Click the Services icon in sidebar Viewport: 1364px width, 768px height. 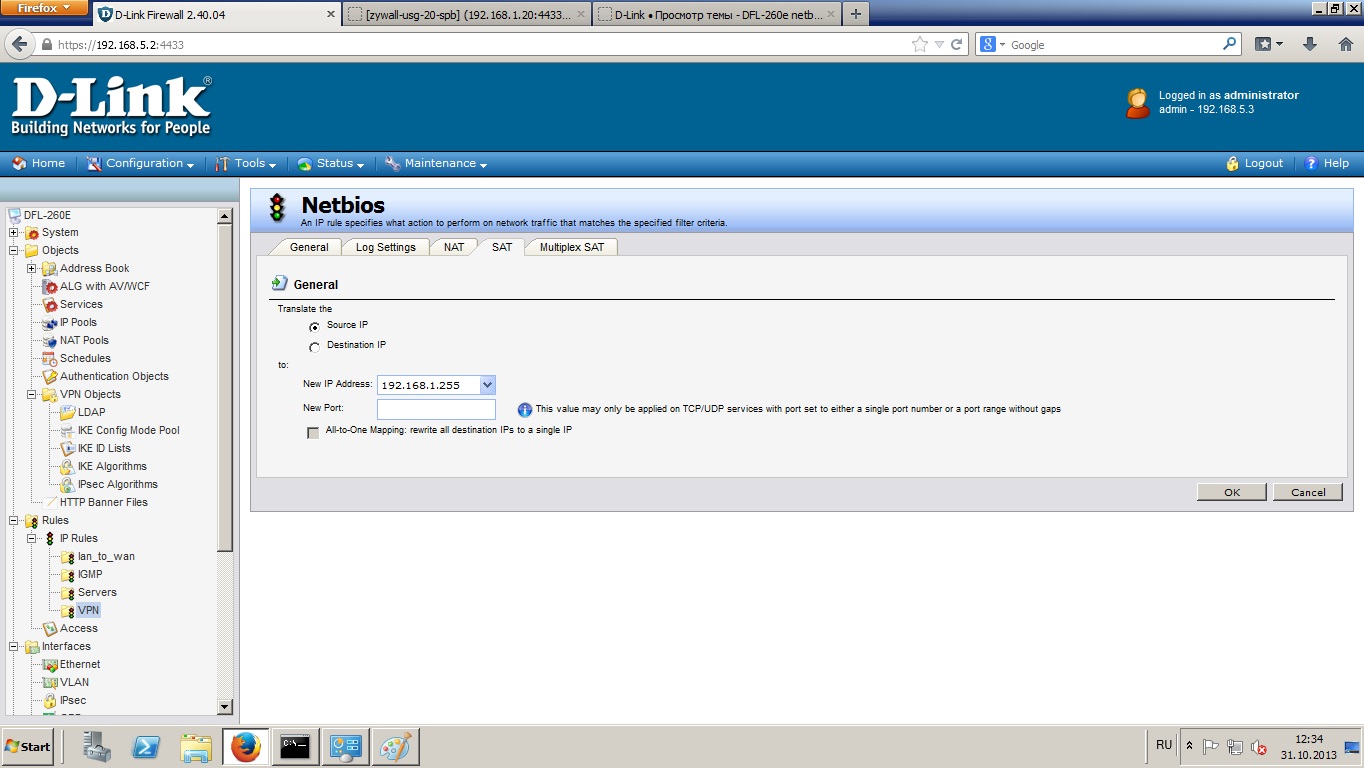pos(50,305)
